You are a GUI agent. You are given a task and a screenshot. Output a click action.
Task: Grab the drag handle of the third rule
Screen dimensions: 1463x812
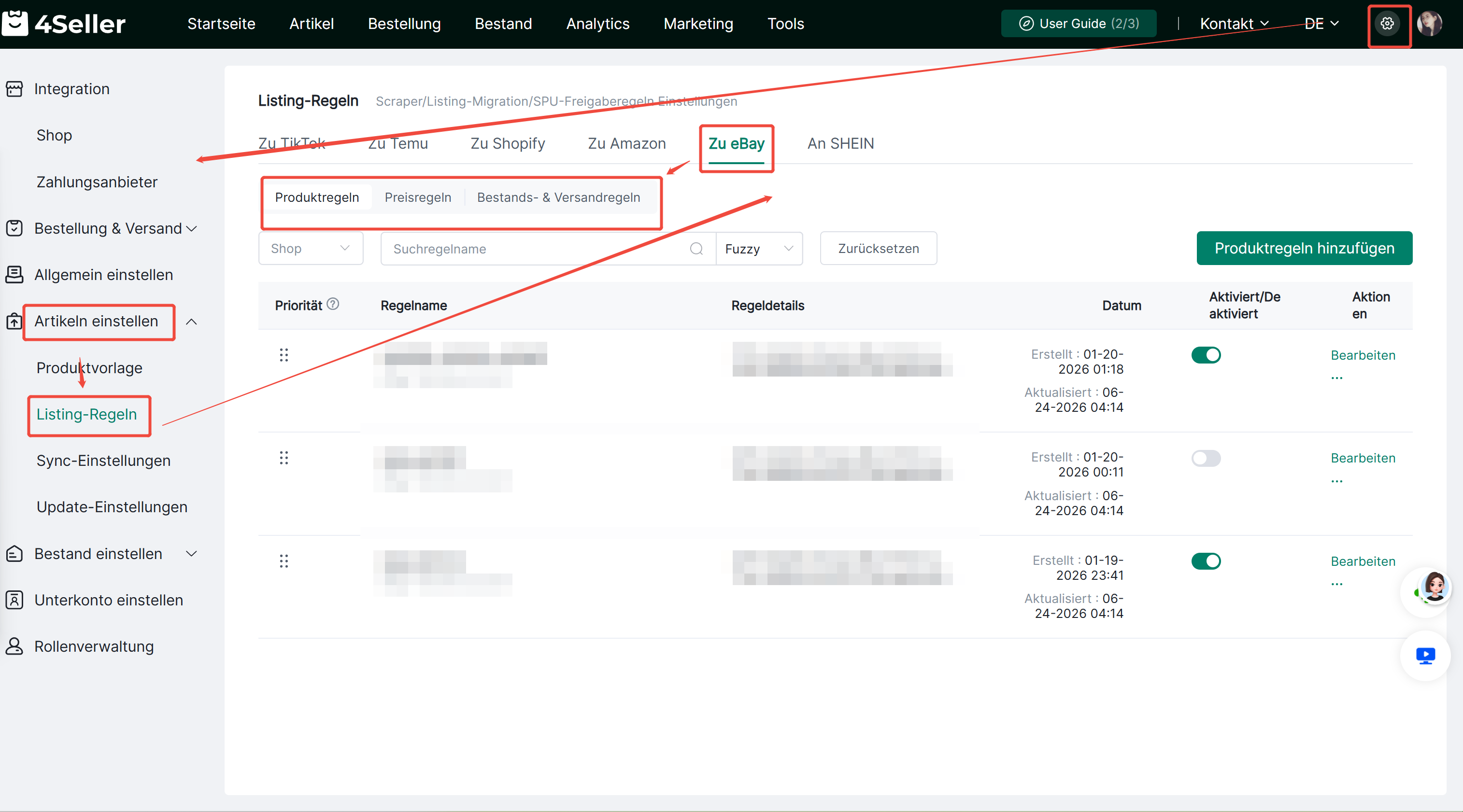coord(284,561)
